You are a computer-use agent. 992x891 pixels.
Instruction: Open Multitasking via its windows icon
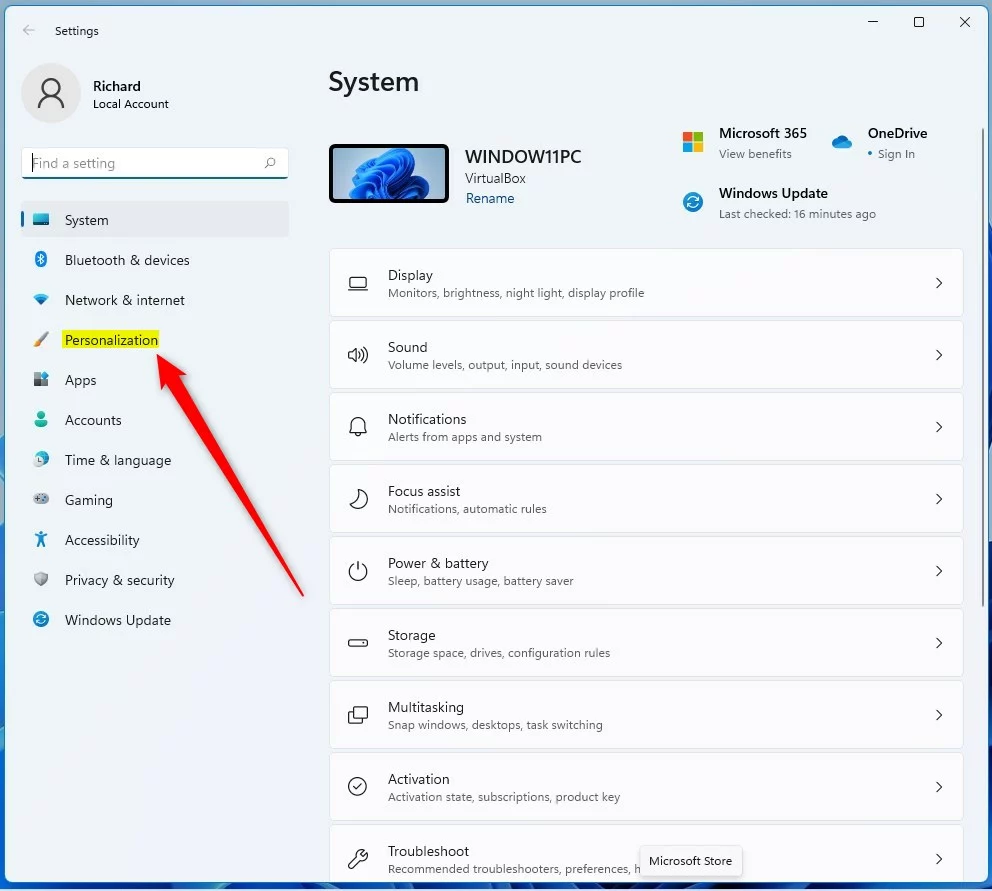[357, 715]
